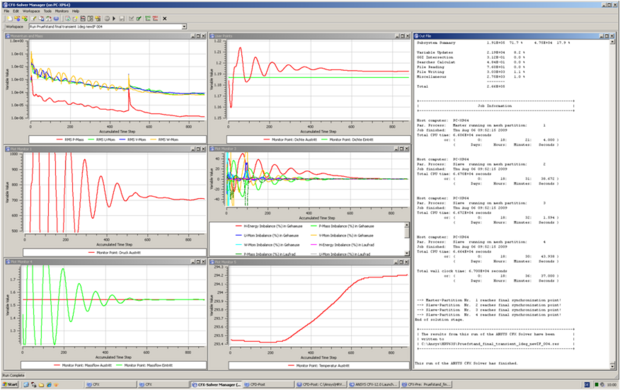Click the pencil edit definition file icon
The image size is (620, 390).
click(x=33, y=19)
